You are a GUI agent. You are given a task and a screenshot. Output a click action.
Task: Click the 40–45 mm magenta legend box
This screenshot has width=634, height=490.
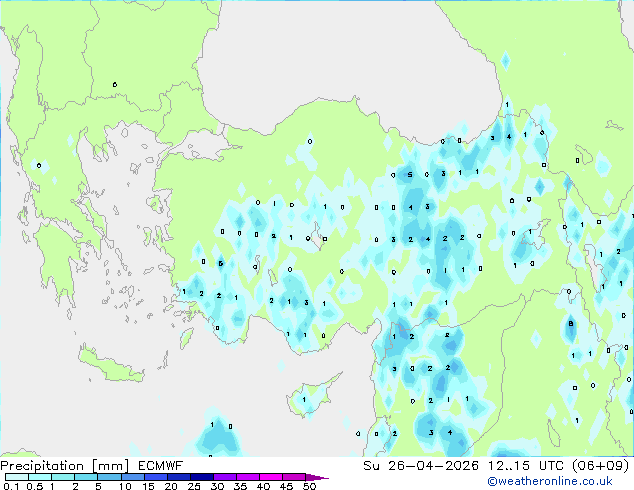click(x=271, y=477)
